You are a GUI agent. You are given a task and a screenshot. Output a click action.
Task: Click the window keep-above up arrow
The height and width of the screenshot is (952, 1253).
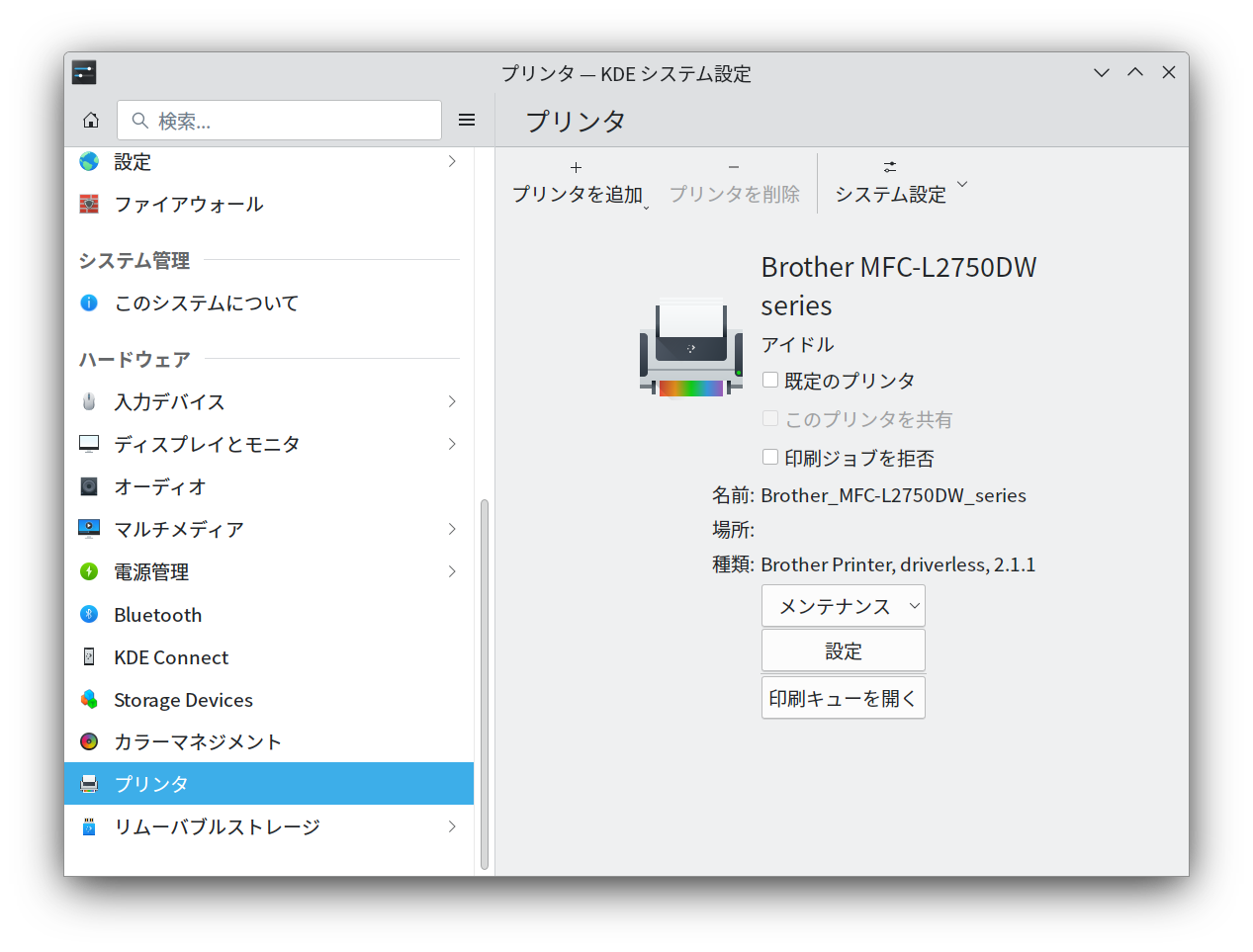tap(1135, 72)
